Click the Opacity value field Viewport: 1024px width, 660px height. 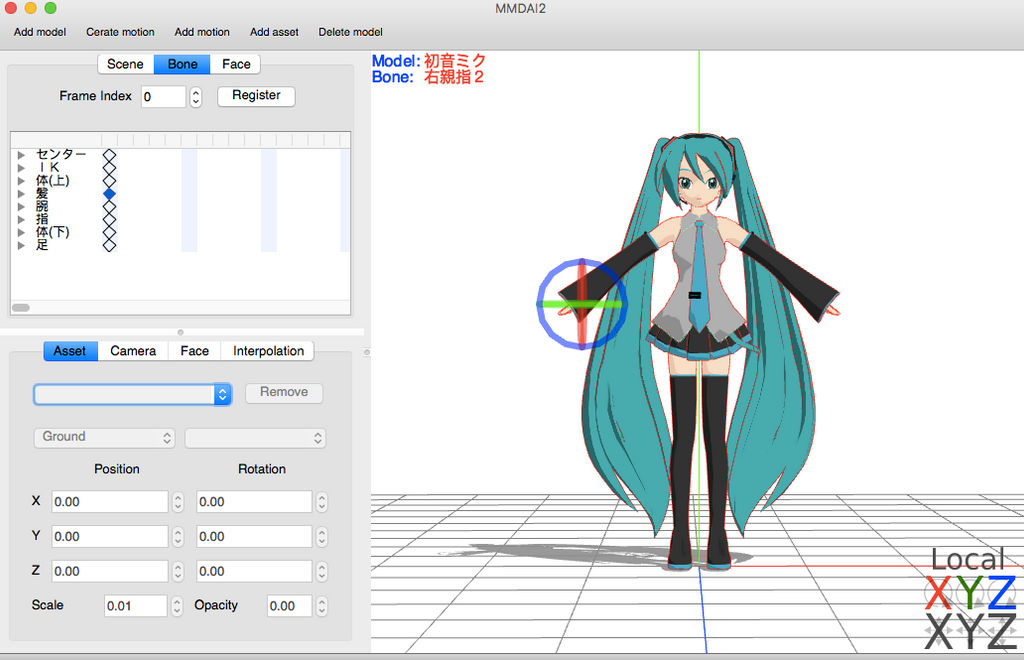click(x=289, y=606)
